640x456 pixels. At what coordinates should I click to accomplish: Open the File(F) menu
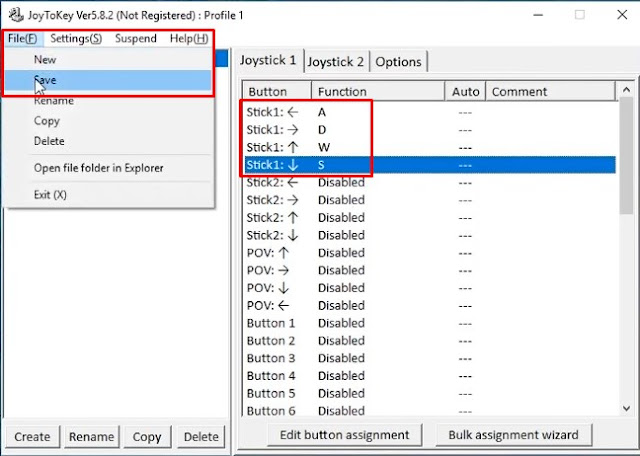pos(22,38)
